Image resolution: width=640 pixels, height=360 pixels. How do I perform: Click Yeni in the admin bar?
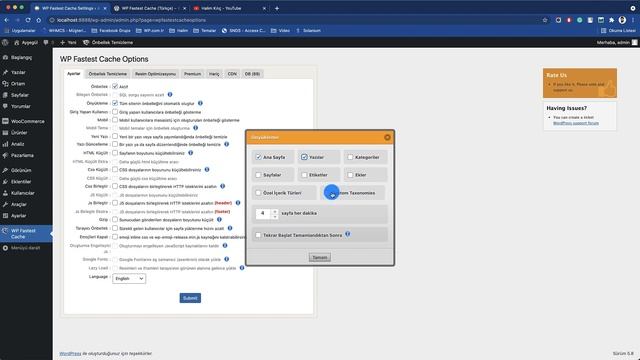pyautogui.click(x=68, y=42)
